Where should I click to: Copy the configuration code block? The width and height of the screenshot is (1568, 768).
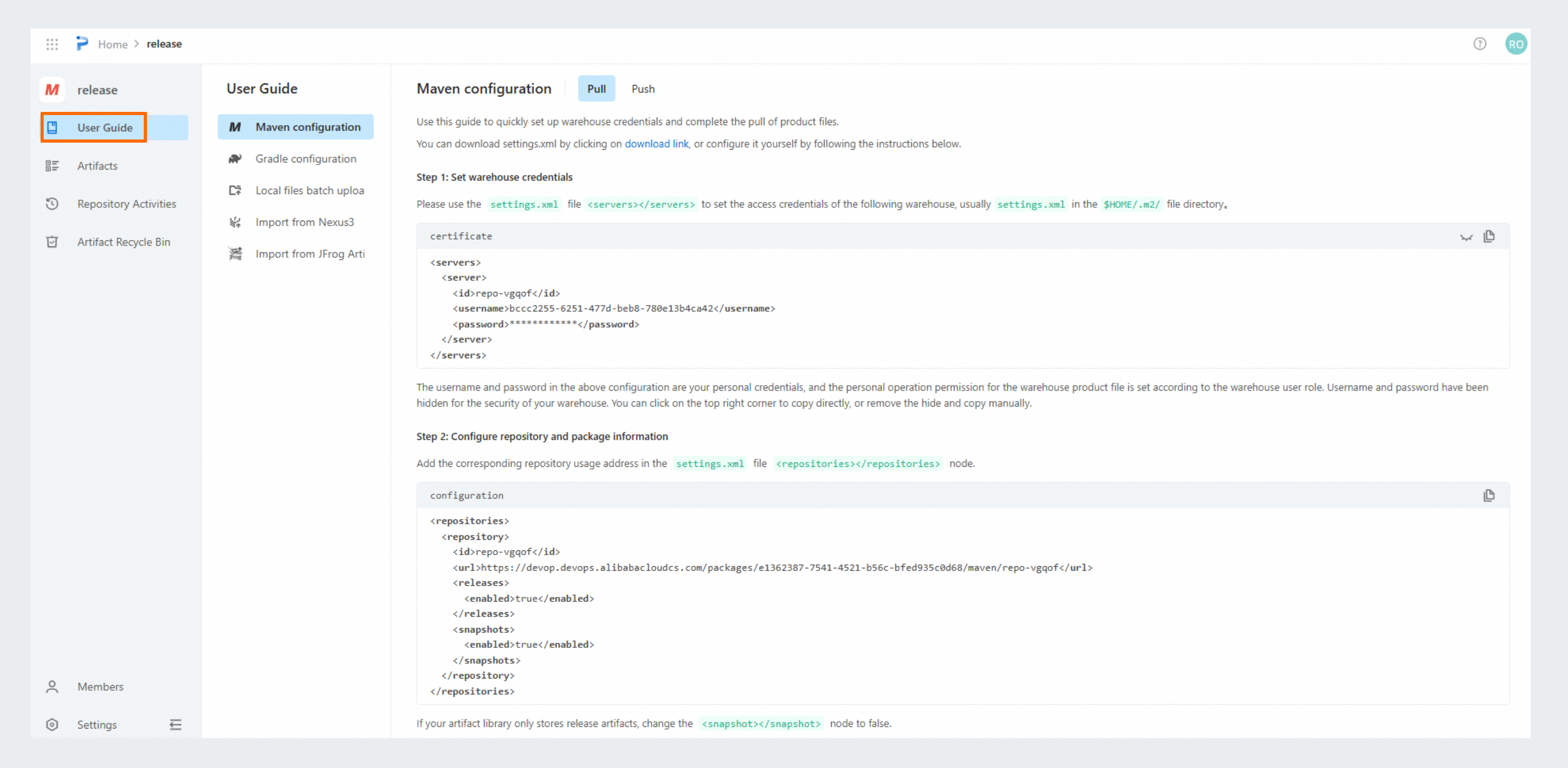1489,495
